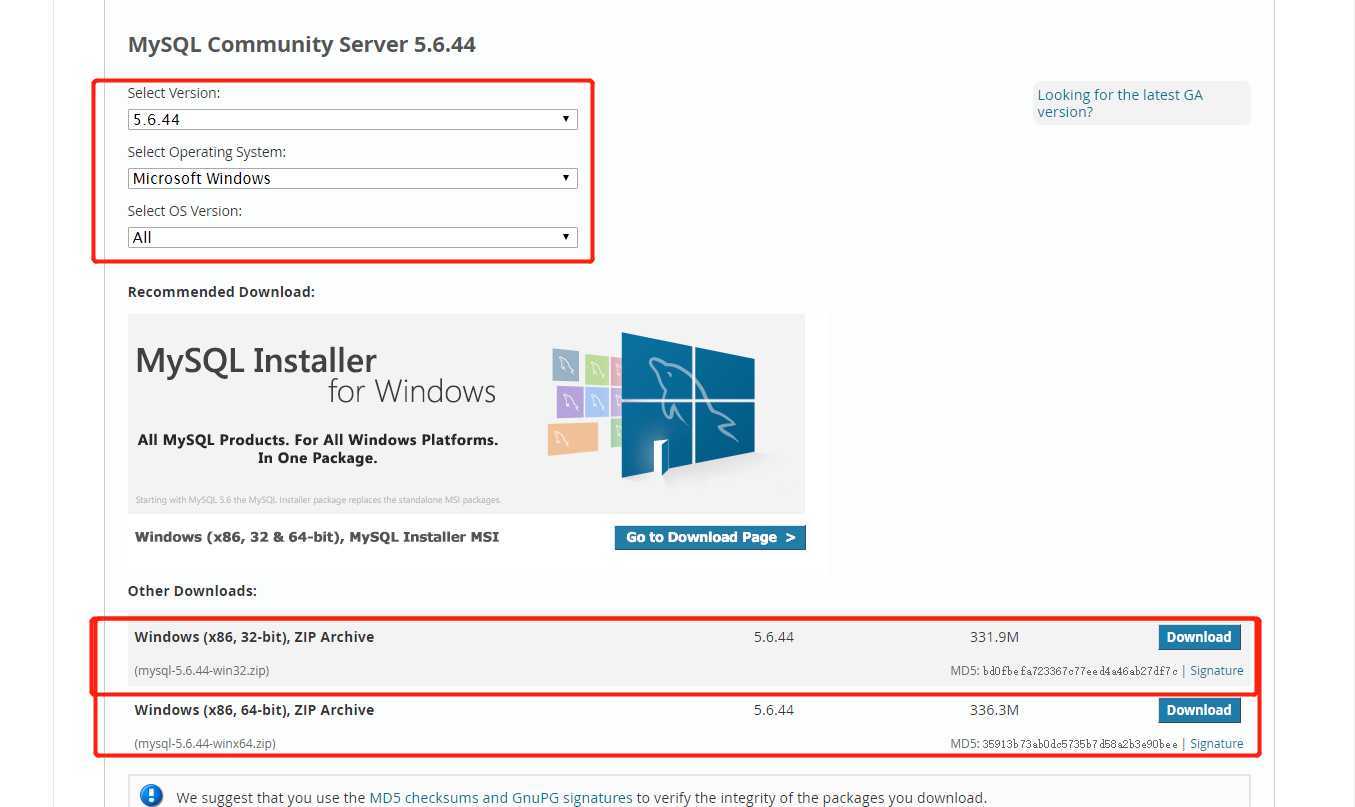Screen dimensions: 1355x807
Task: Download the Windows 64-bit ZIP Archive
Action: coord(1199,710)
